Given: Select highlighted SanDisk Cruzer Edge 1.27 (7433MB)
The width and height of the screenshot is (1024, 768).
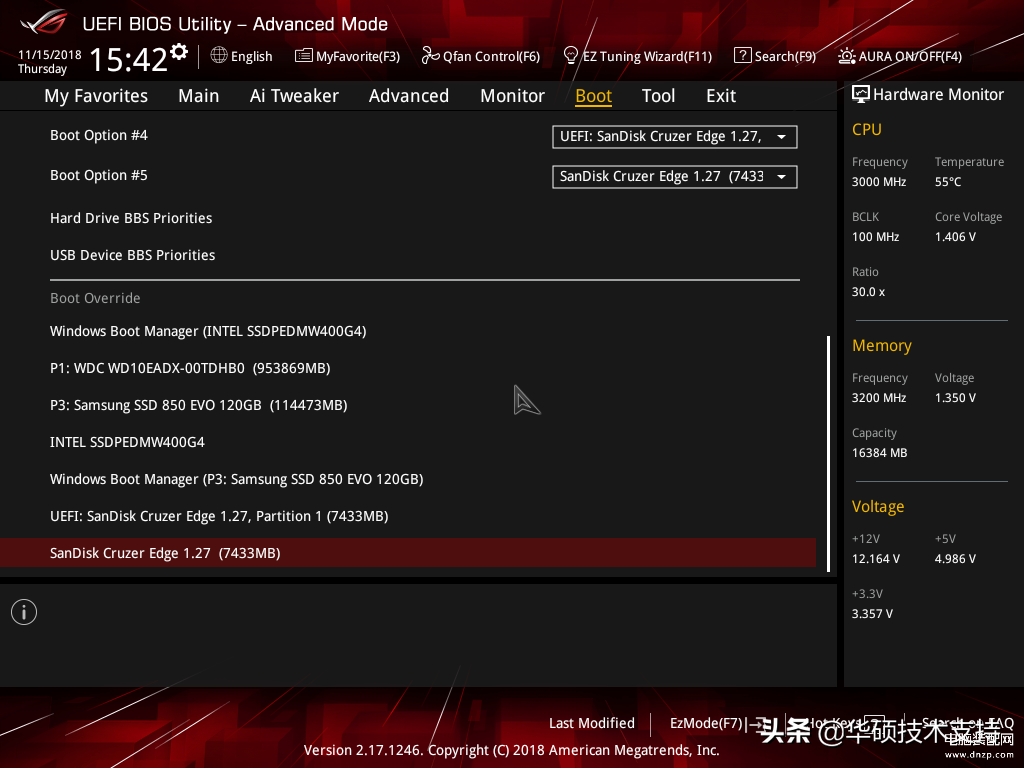Looking at the screenshot, I should point(408,553).
